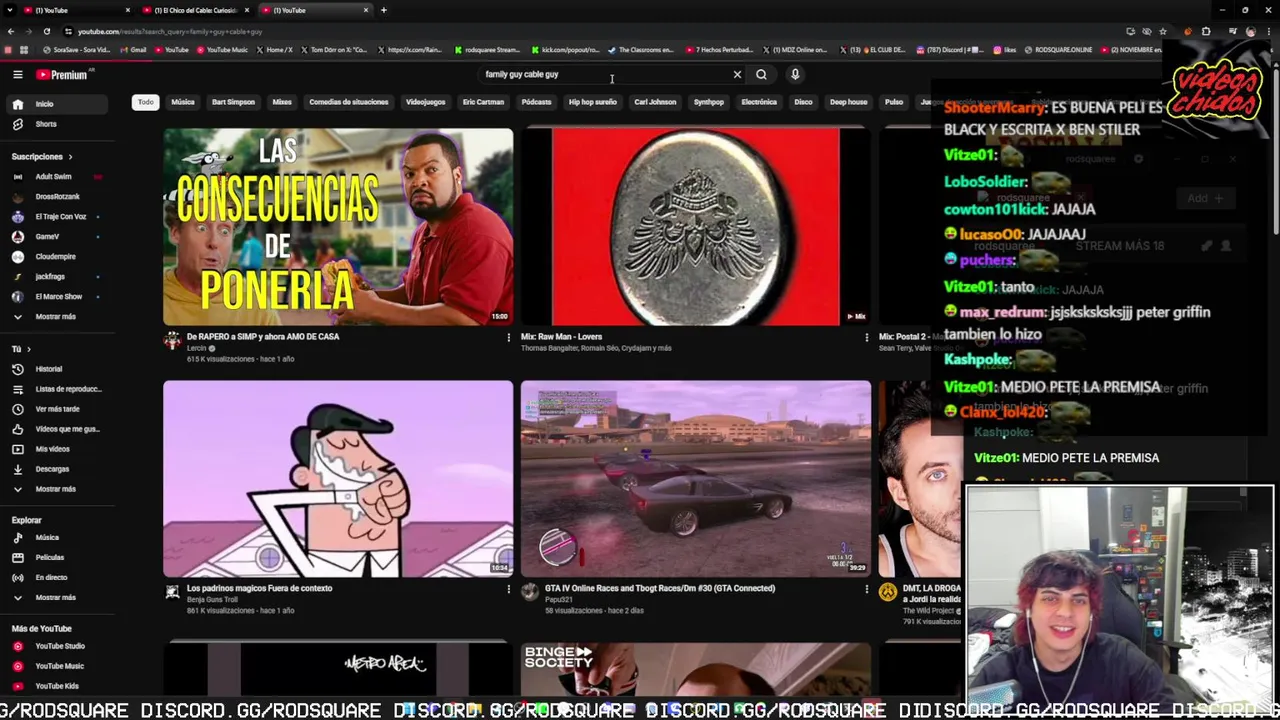Viewport: 1280px width, 720px height.
Task: Open Descargas in the sidebar
Action: [x=58, y=469]
